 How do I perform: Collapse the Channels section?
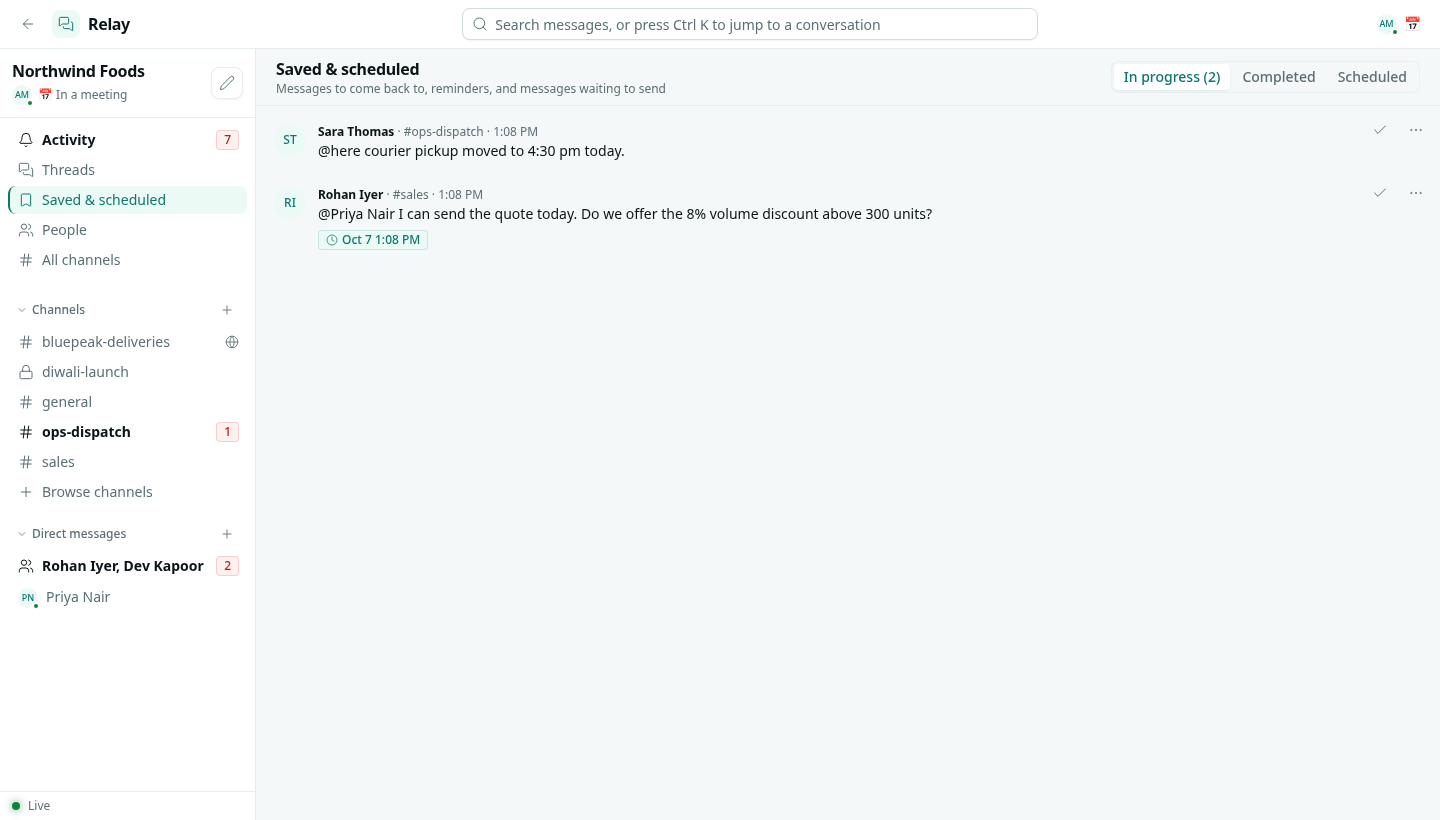(x=52, y=310)
